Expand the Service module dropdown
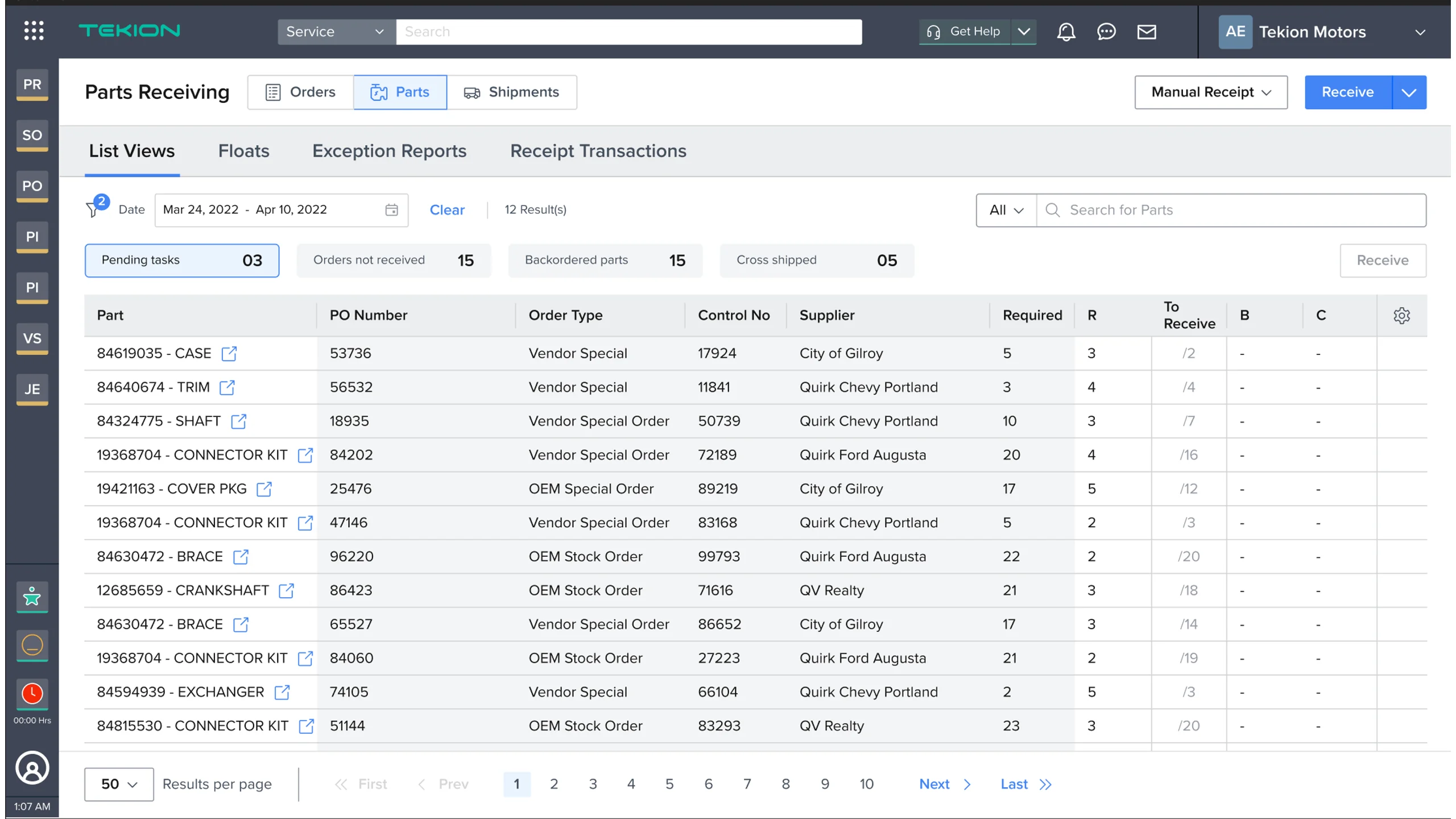 [x=337, y=32]
